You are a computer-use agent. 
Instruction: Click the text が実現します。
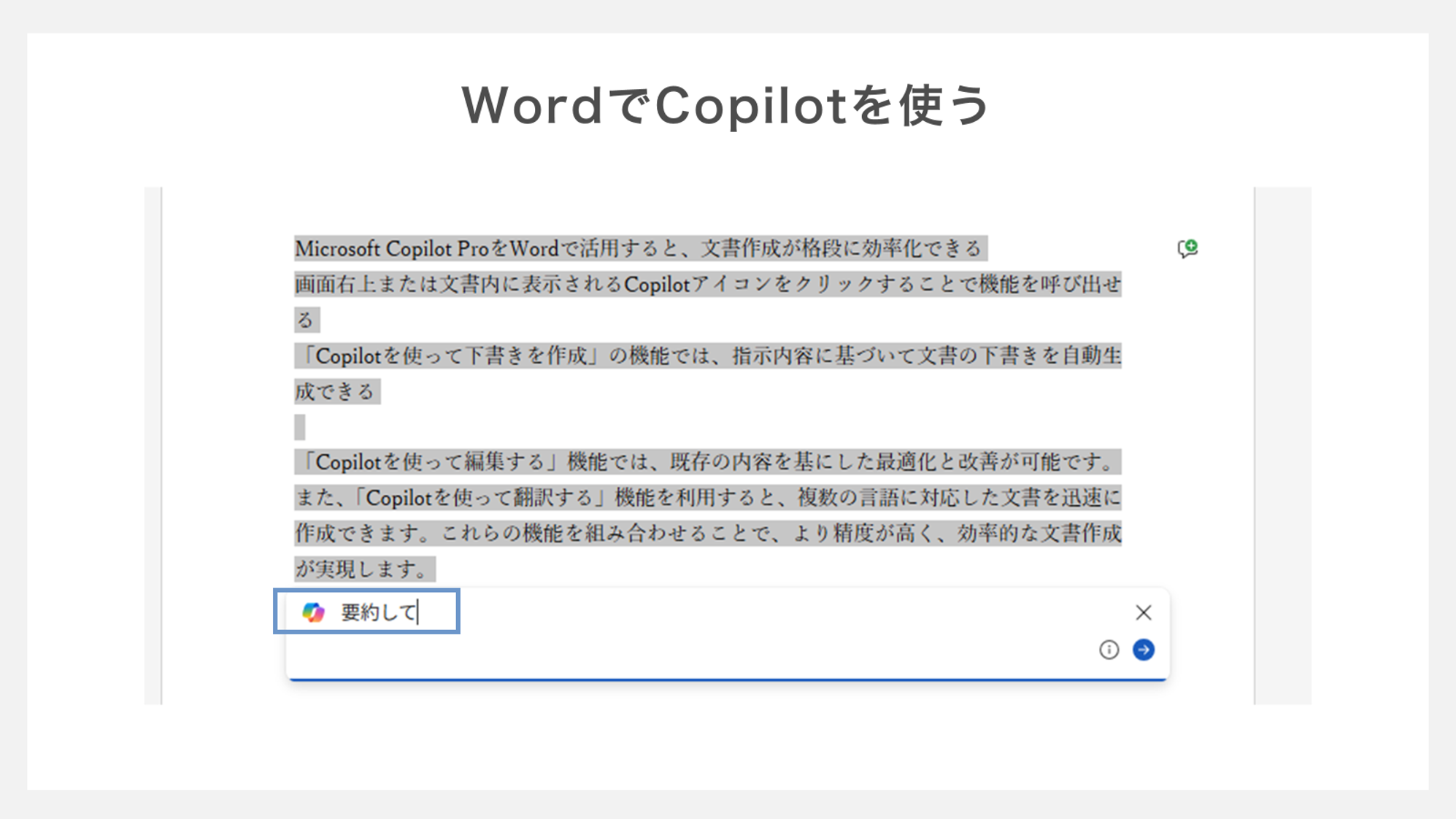pyautogui.click(x=364, y=569)
